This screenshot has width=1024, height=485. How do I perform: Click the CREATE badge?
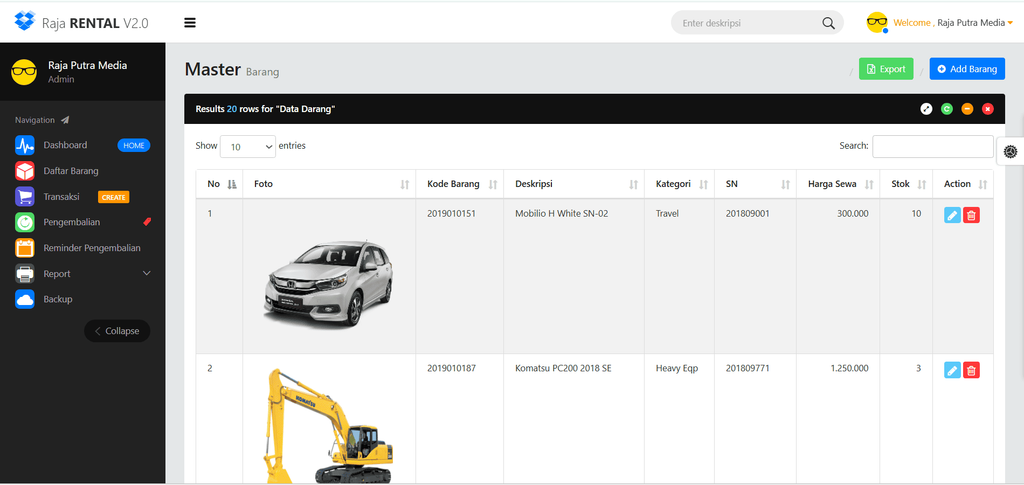point(114,197)
